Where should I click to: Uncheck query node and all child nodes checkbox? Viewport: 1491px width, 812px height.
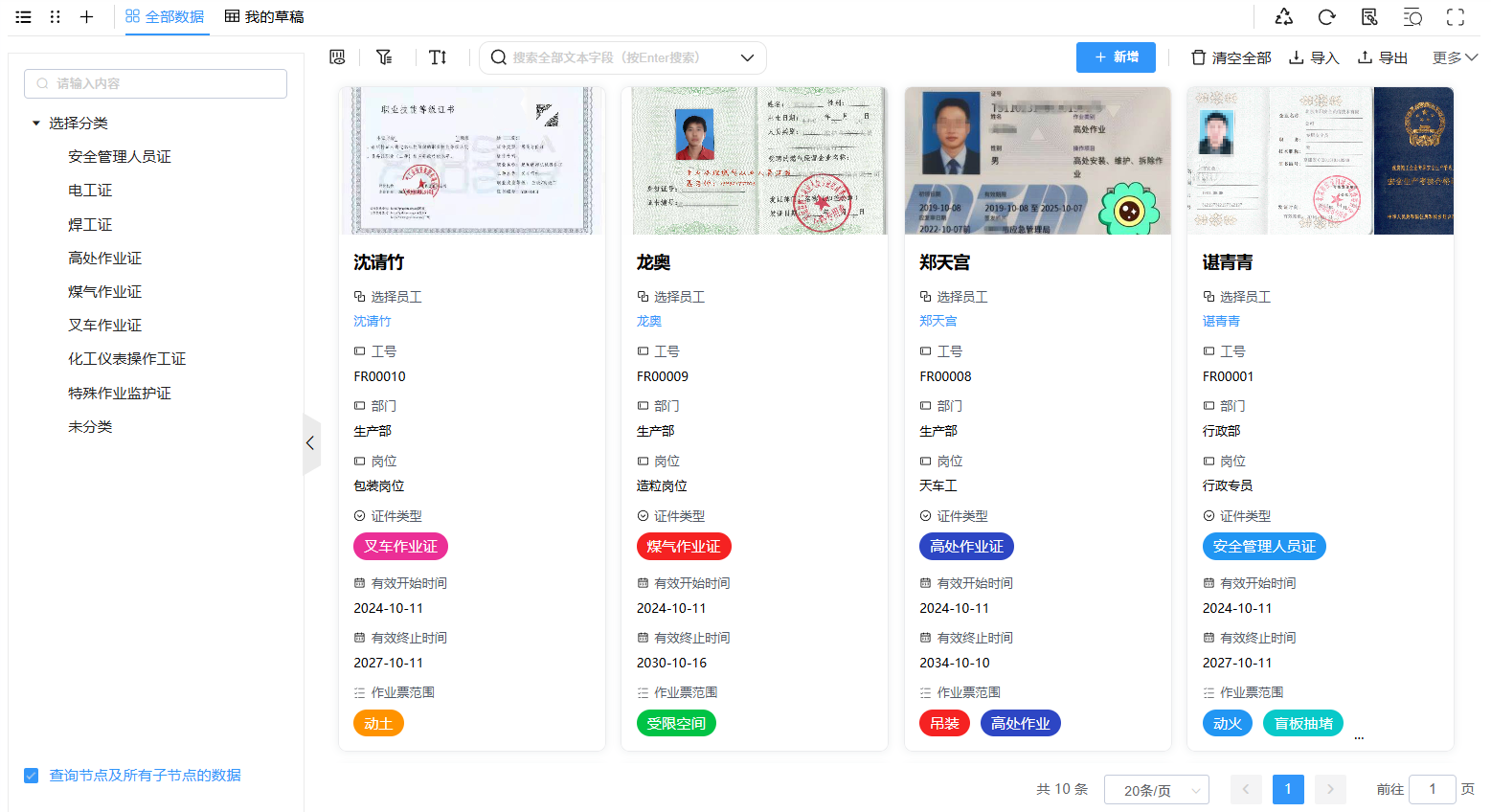pyautogui.click(x=32, y=776)
